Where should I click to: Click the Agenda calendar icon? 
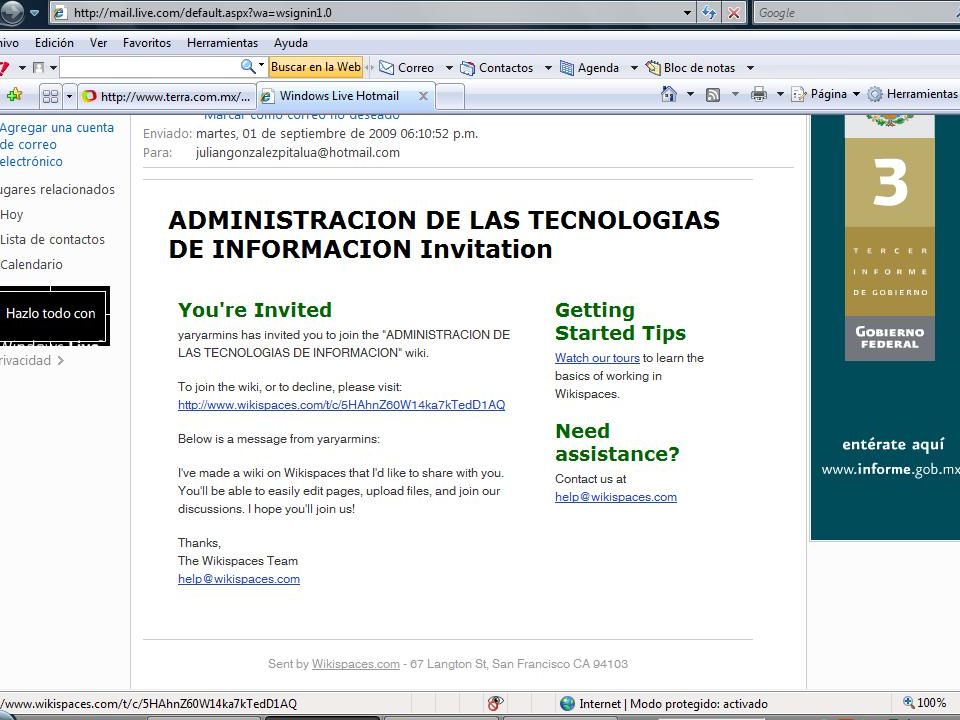[567, 67]
